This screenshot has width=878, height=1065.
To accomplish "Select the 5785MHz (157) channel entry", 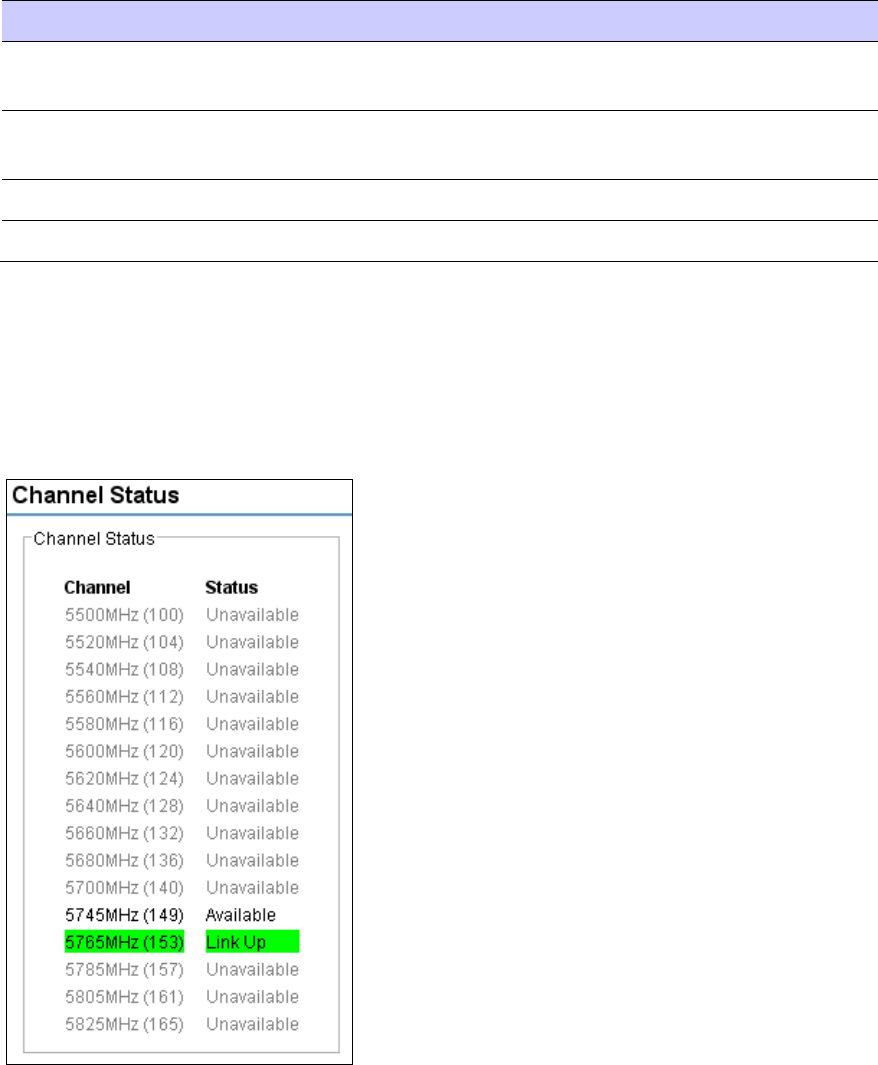I will 124,969.
